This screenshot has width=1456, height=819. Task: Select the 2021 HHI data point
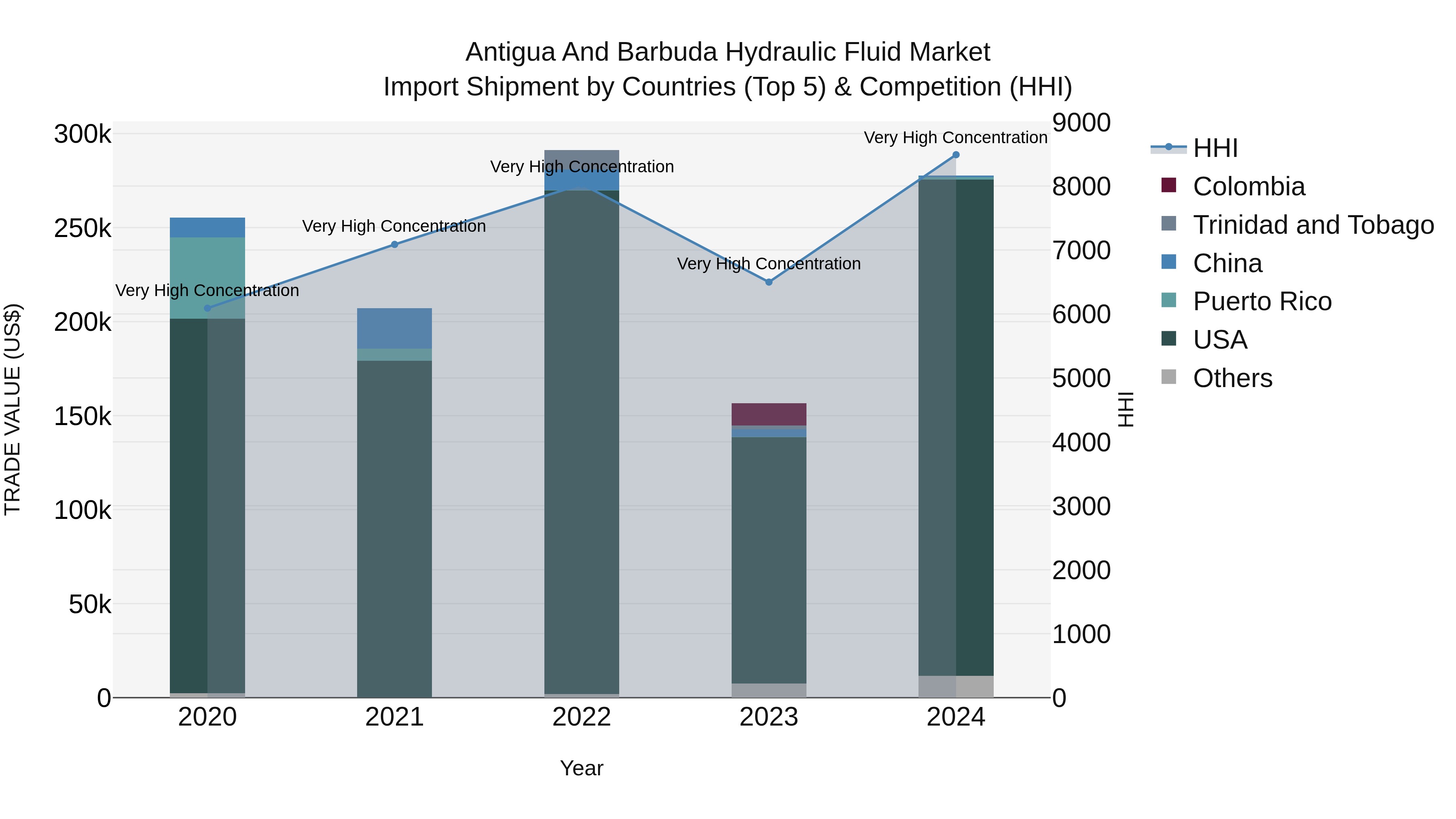coord(394,244)
